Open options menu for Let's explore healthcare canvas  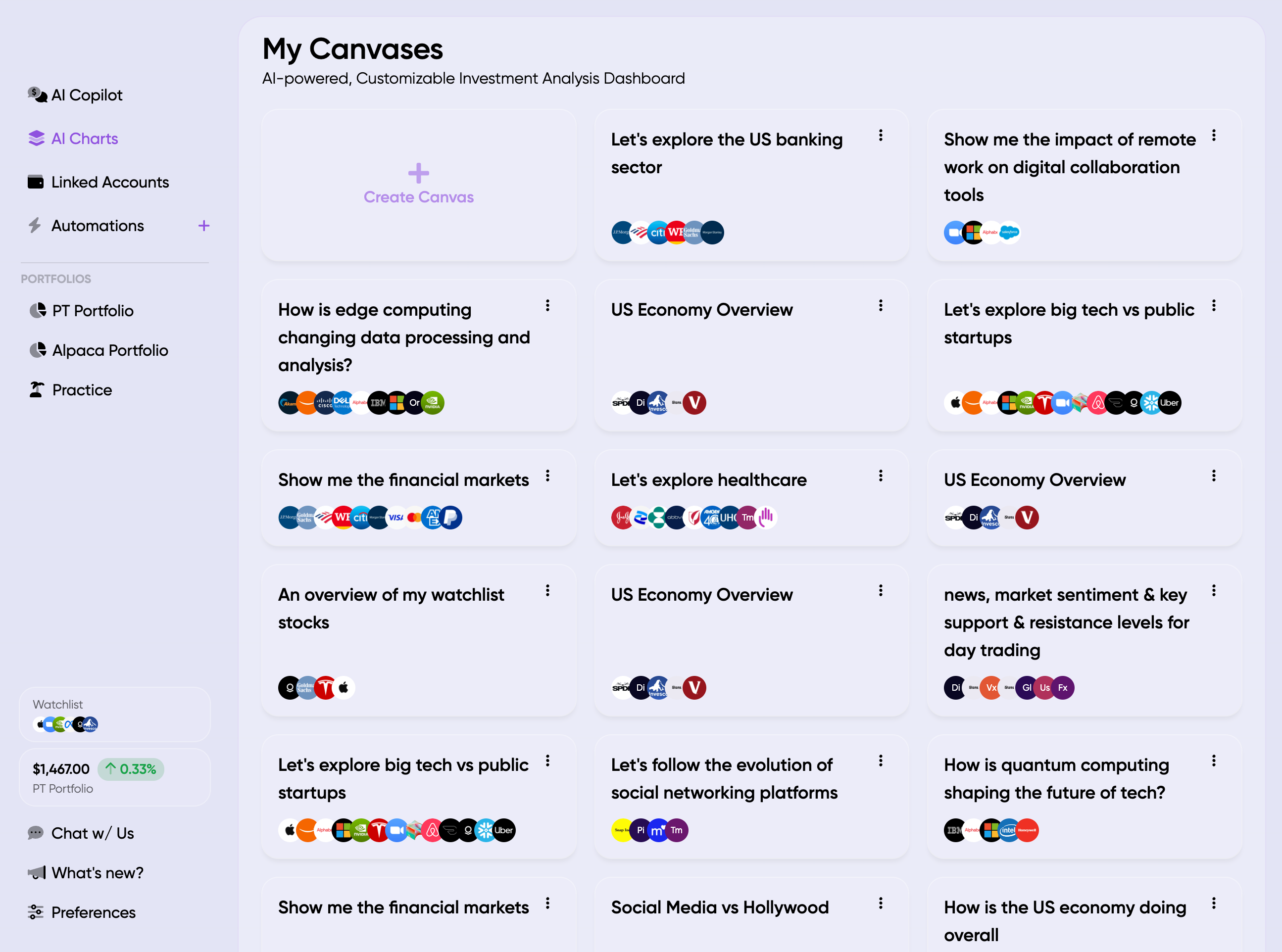click(880, 476)
